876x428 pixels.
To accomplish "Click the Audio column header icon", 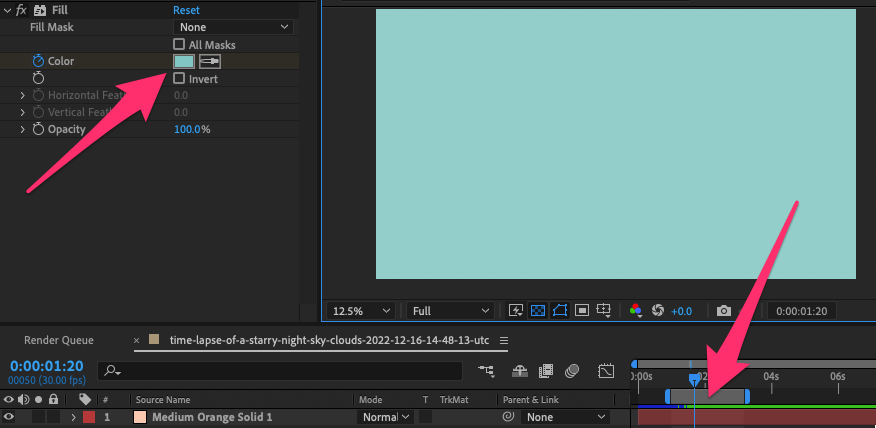I will click(23, 400).
